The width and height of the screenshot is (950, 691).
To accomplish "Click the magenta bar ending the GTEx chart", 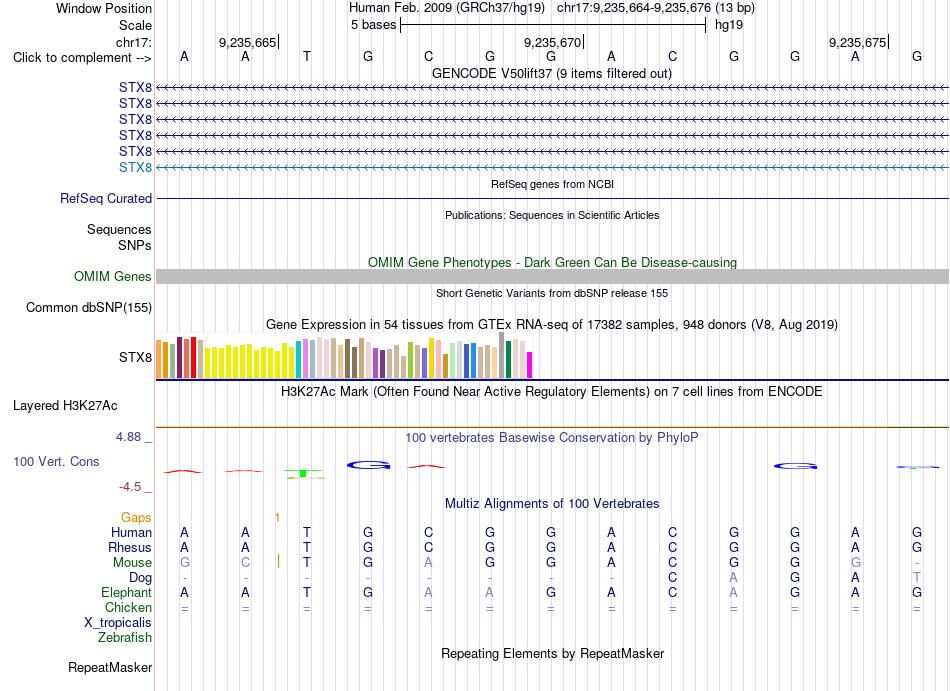I will coord(530,365).
